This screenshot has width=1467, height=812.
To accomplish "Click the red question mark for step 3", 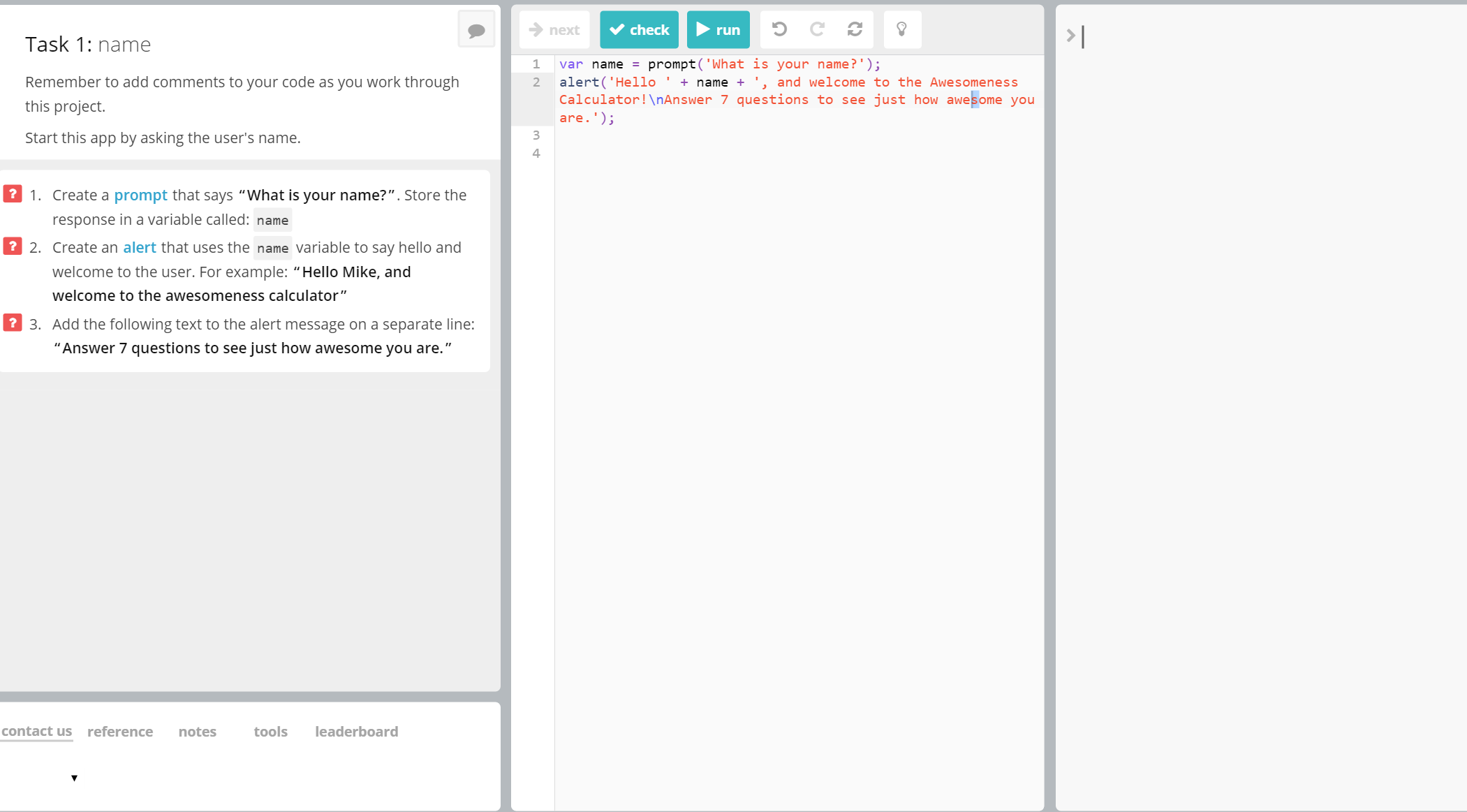I will click(x=13, y=323).
